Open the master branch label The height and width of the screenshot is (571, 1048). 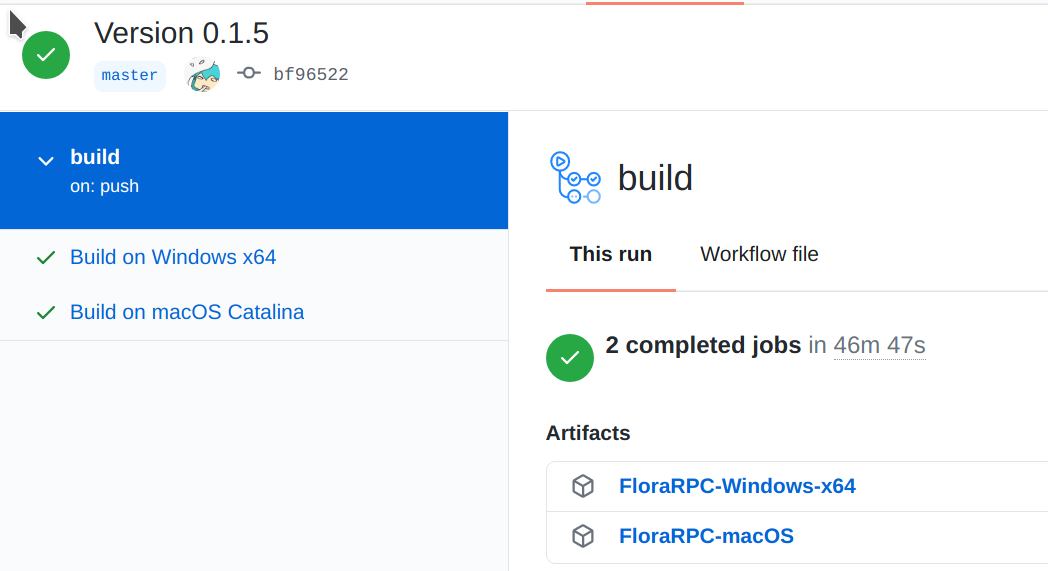click(x=130, y=76)
